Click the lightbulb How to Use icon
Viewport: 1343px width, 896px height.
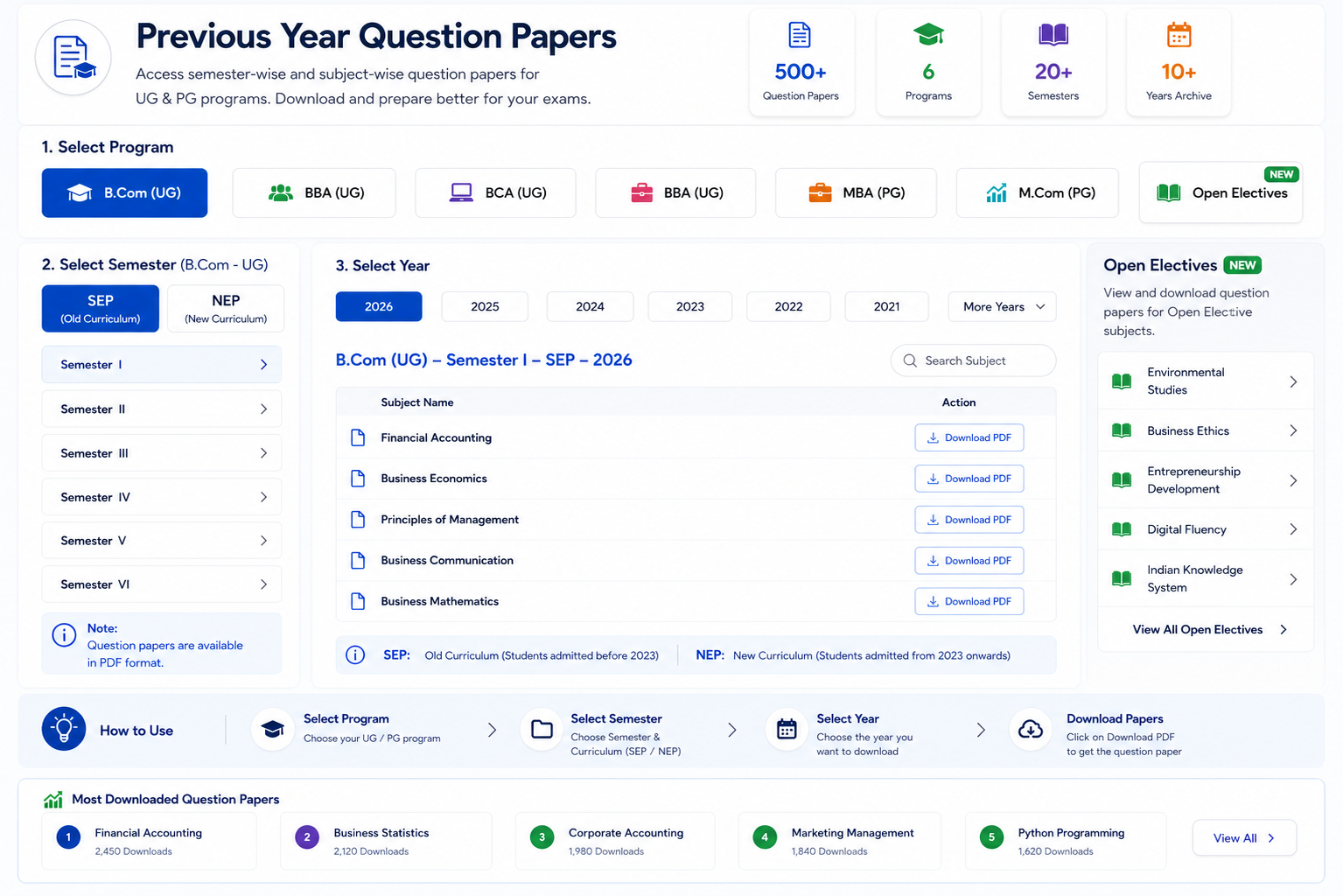(64, 729)
